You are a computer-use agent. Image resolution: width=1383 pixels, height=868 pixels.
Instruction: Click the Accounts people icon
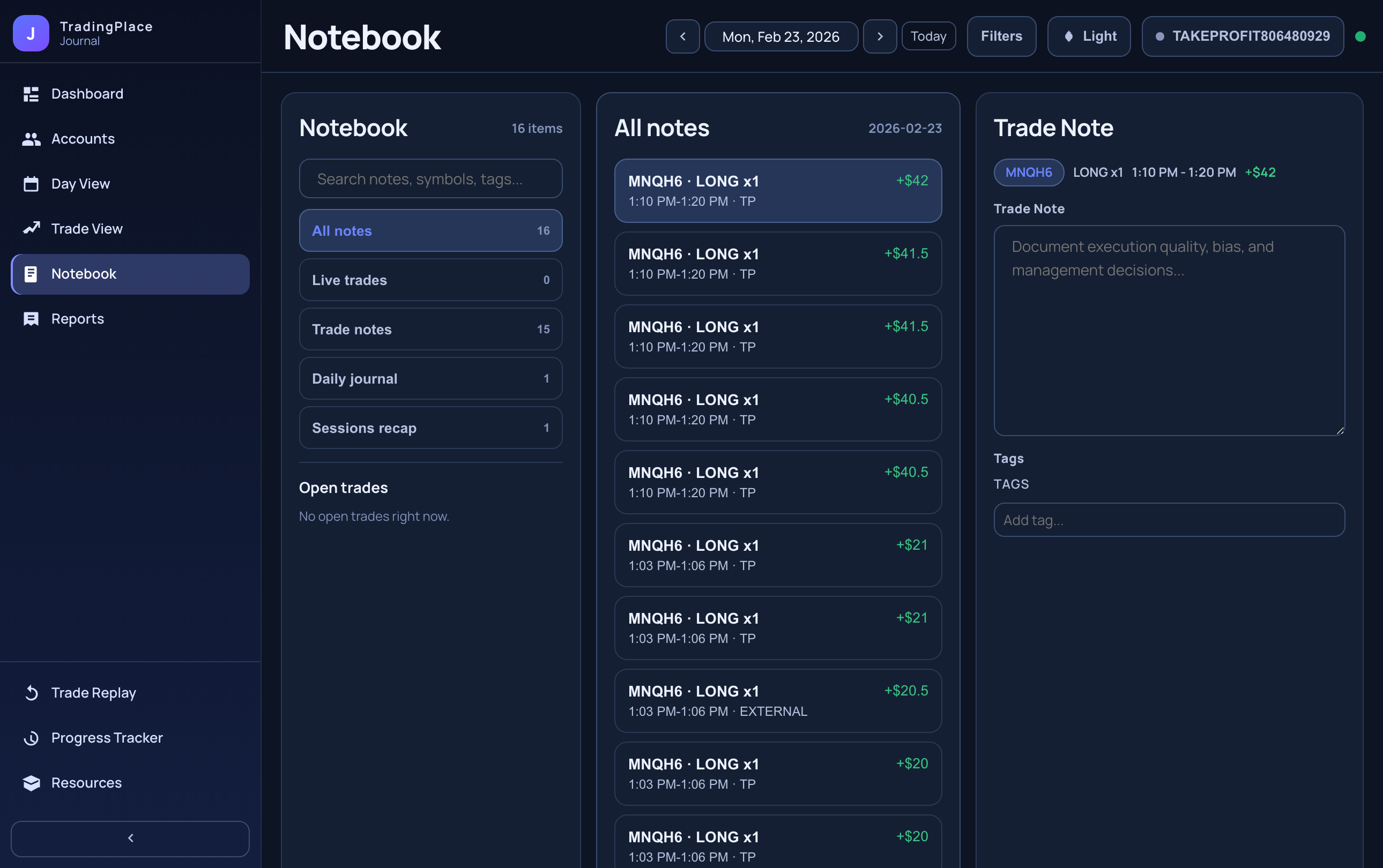coord(31,138)
